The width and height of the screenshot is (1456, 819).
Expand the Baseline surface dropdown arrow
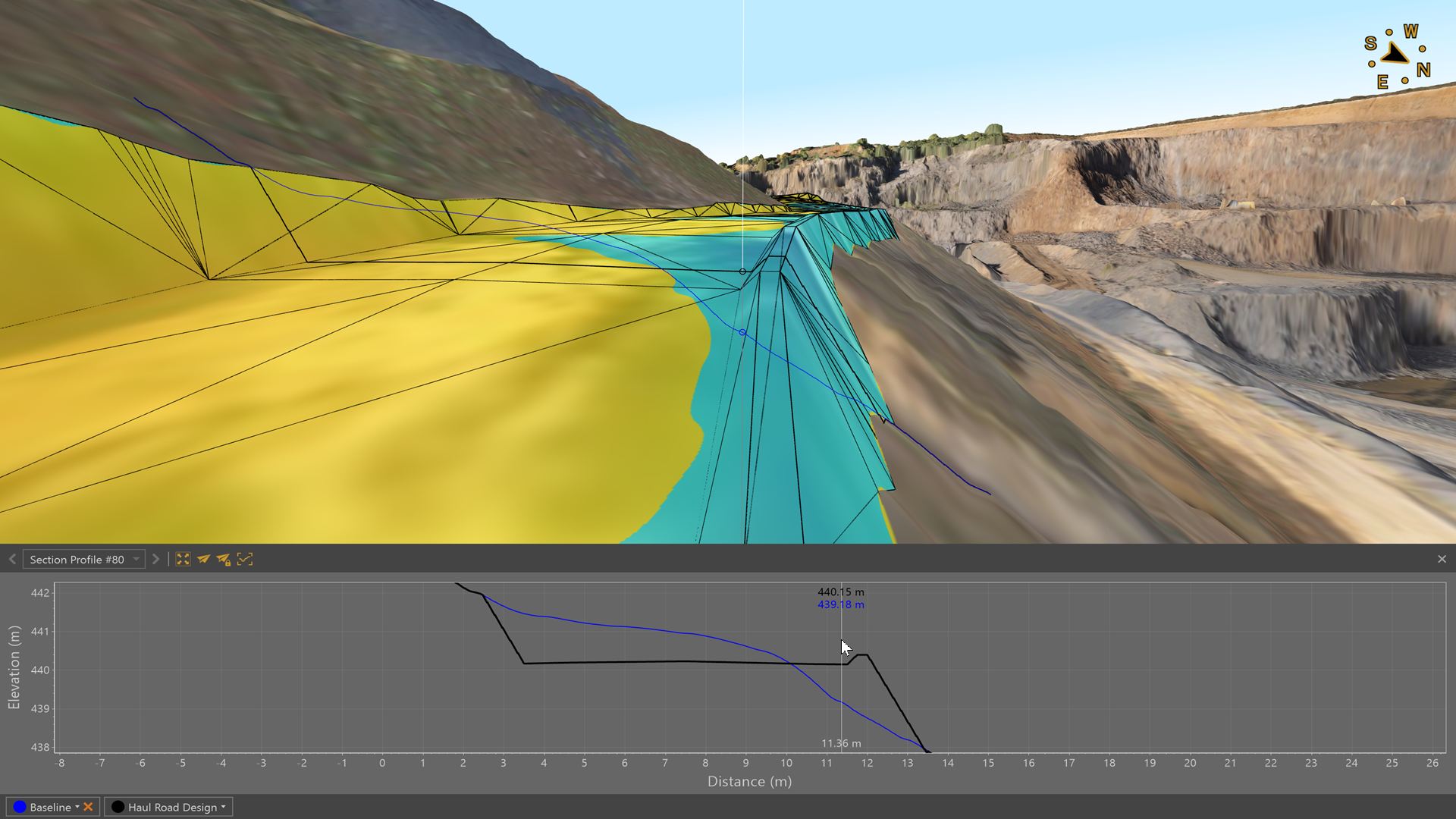pos(77,807)
